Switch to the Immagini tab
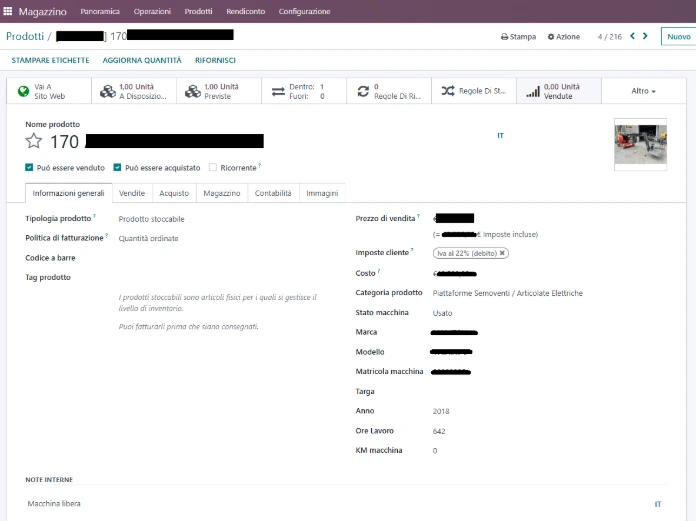Image resolution: width=696 pixels, height=521 pixels. [322, 193]
